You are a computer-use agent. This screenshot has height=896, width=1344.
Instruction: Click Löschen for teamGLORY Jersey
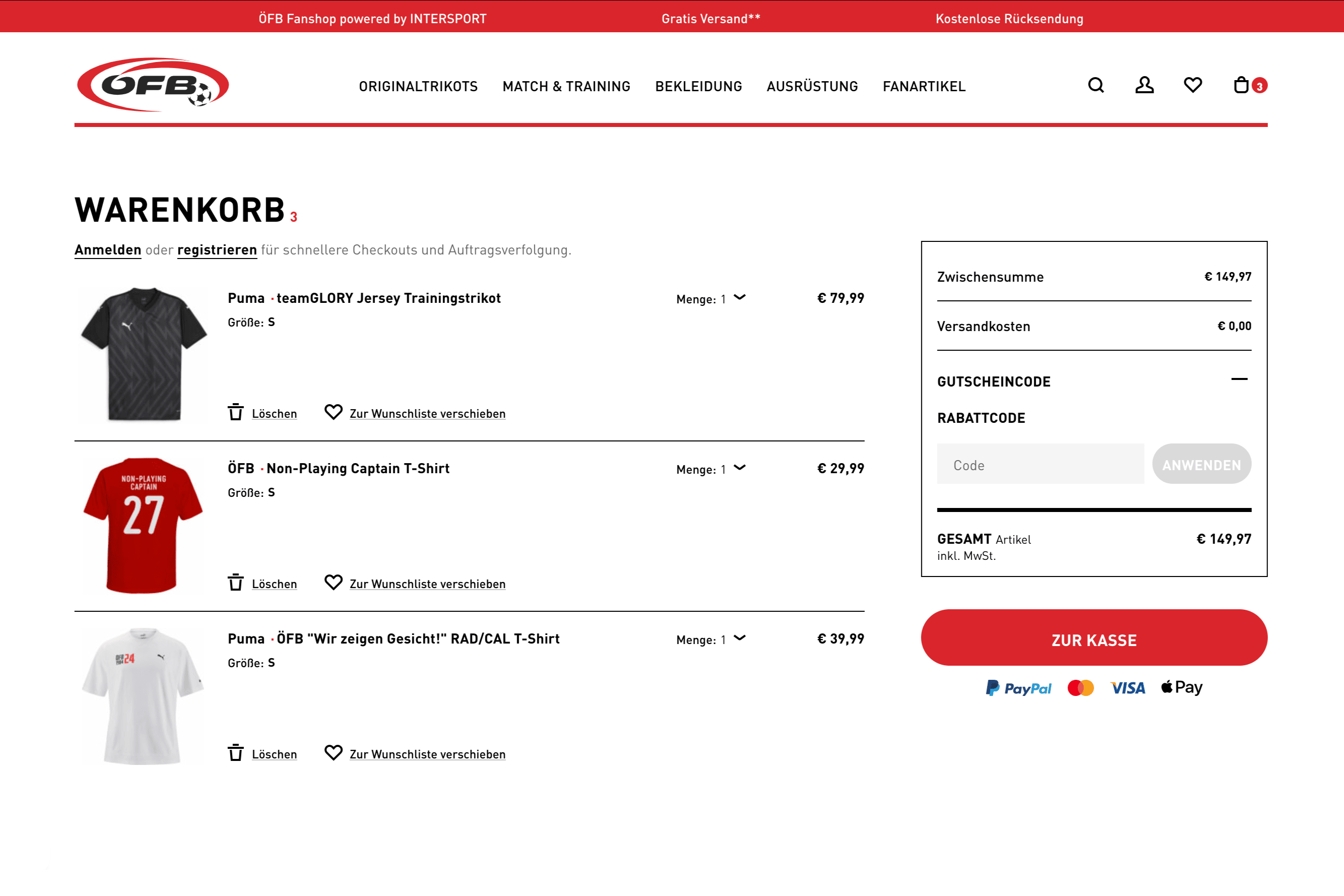coord(274,414)
